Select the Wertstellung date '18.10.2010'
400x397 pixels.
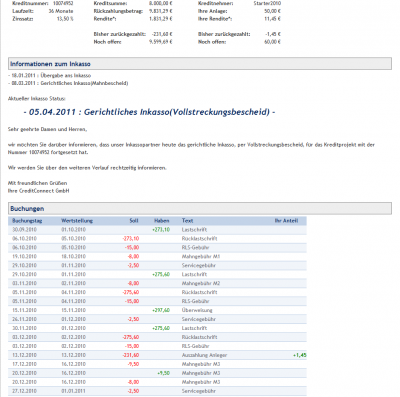73,257
